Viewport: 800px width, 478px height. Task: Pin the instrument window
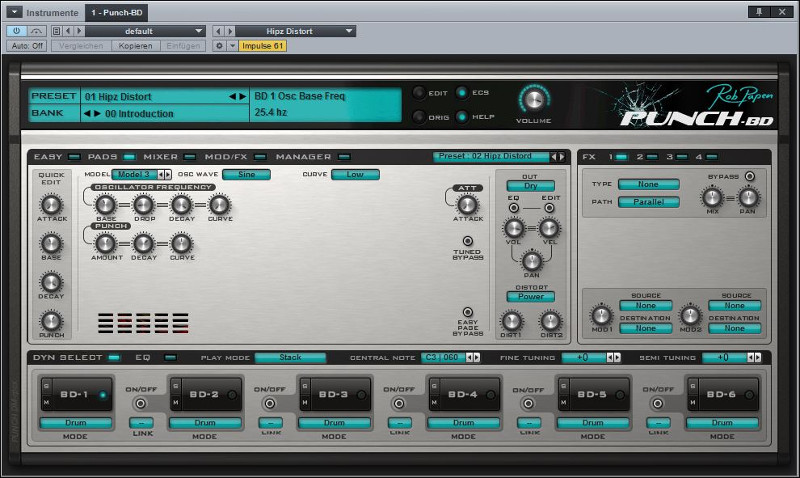tap(759, 12)
